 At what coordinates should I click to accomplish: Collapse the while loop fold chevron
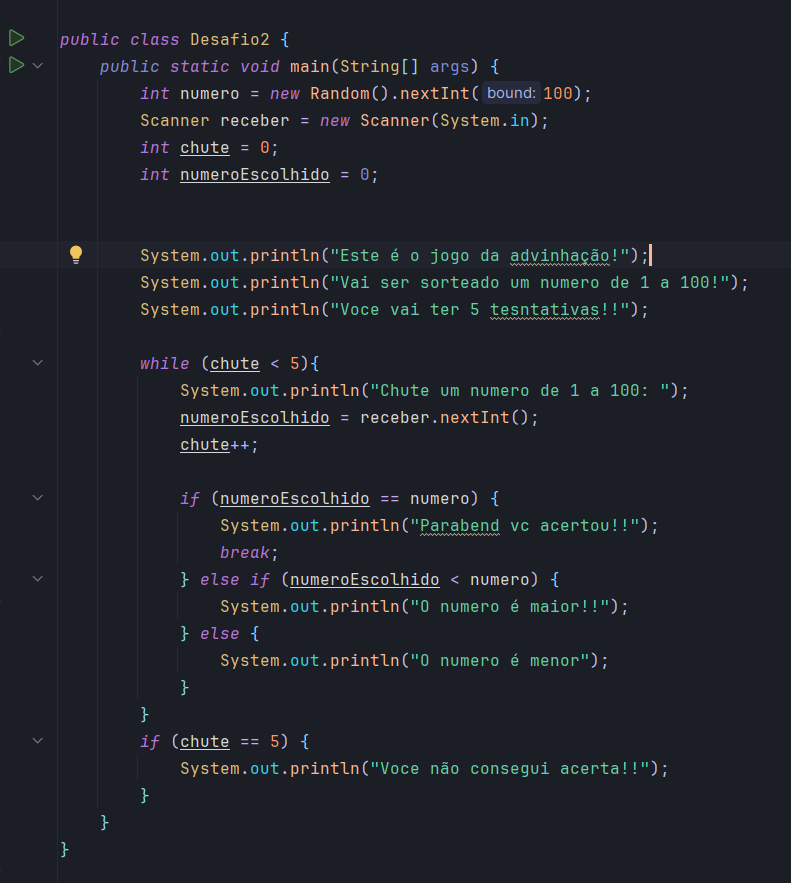38,363
